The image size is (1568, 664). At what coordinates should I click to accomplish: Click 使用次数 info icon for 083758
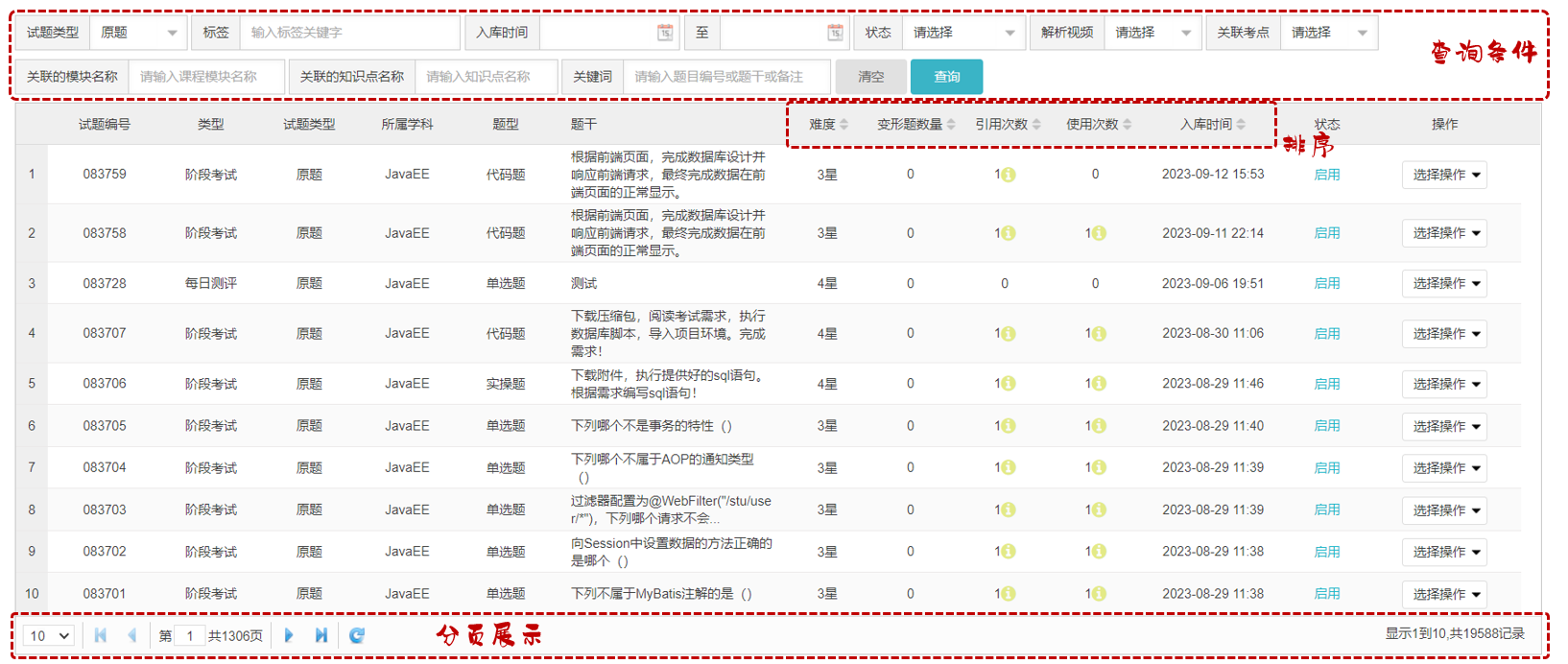[x=1099, y=233]
